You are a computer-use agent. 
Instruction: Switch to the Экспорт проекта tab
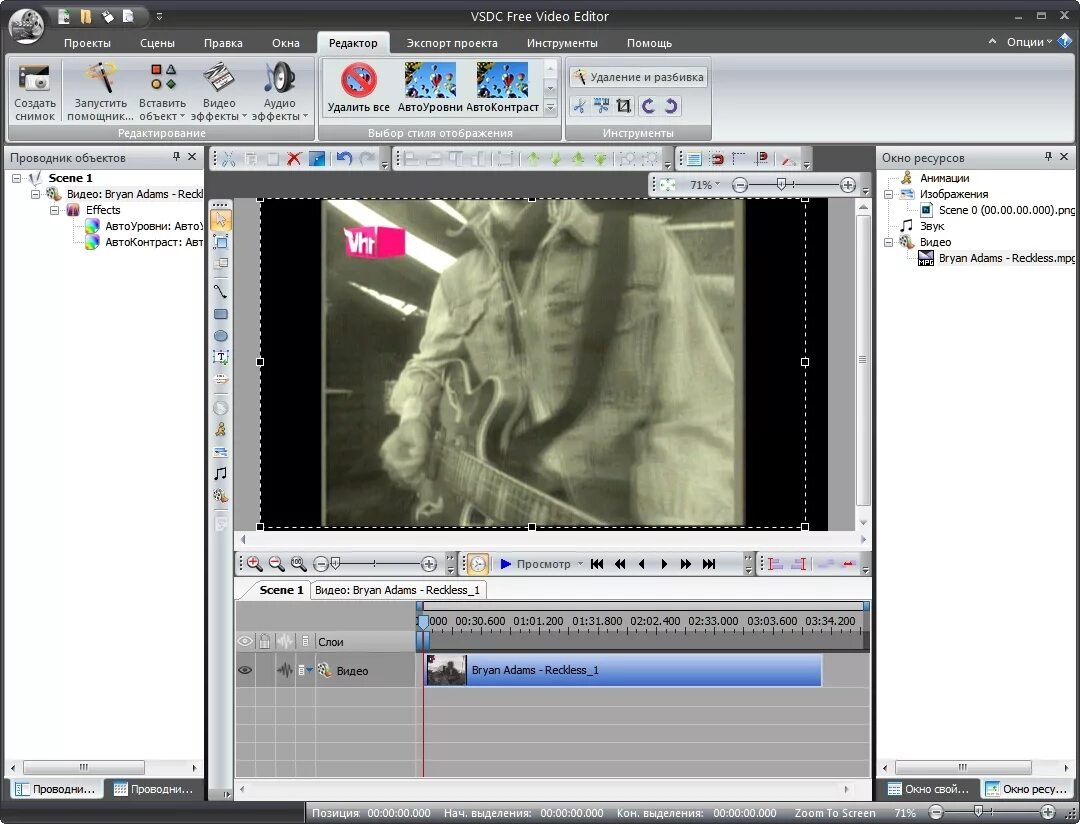(x=452, y=43)
